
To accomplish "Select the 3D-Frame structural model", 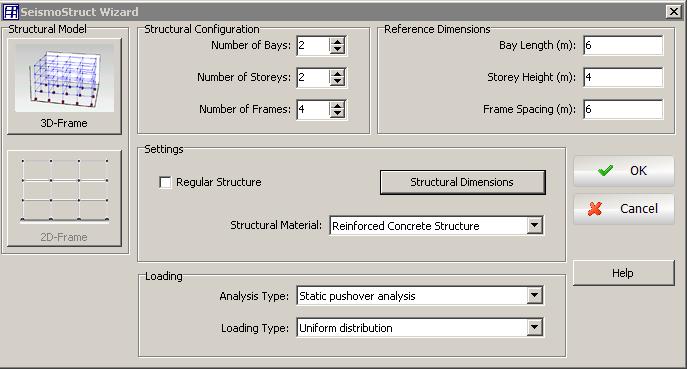I will pos(64,86).
